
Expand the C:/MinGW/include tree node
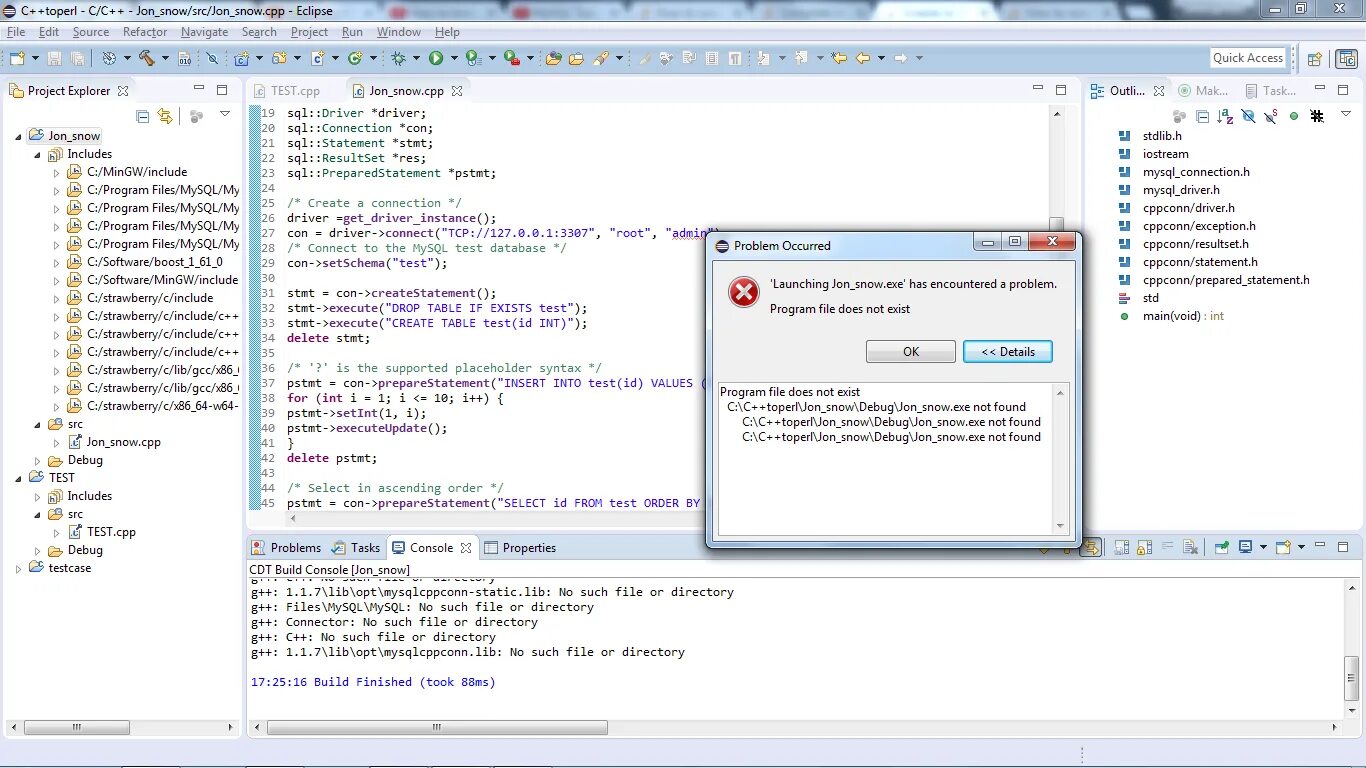pos(57,172)
